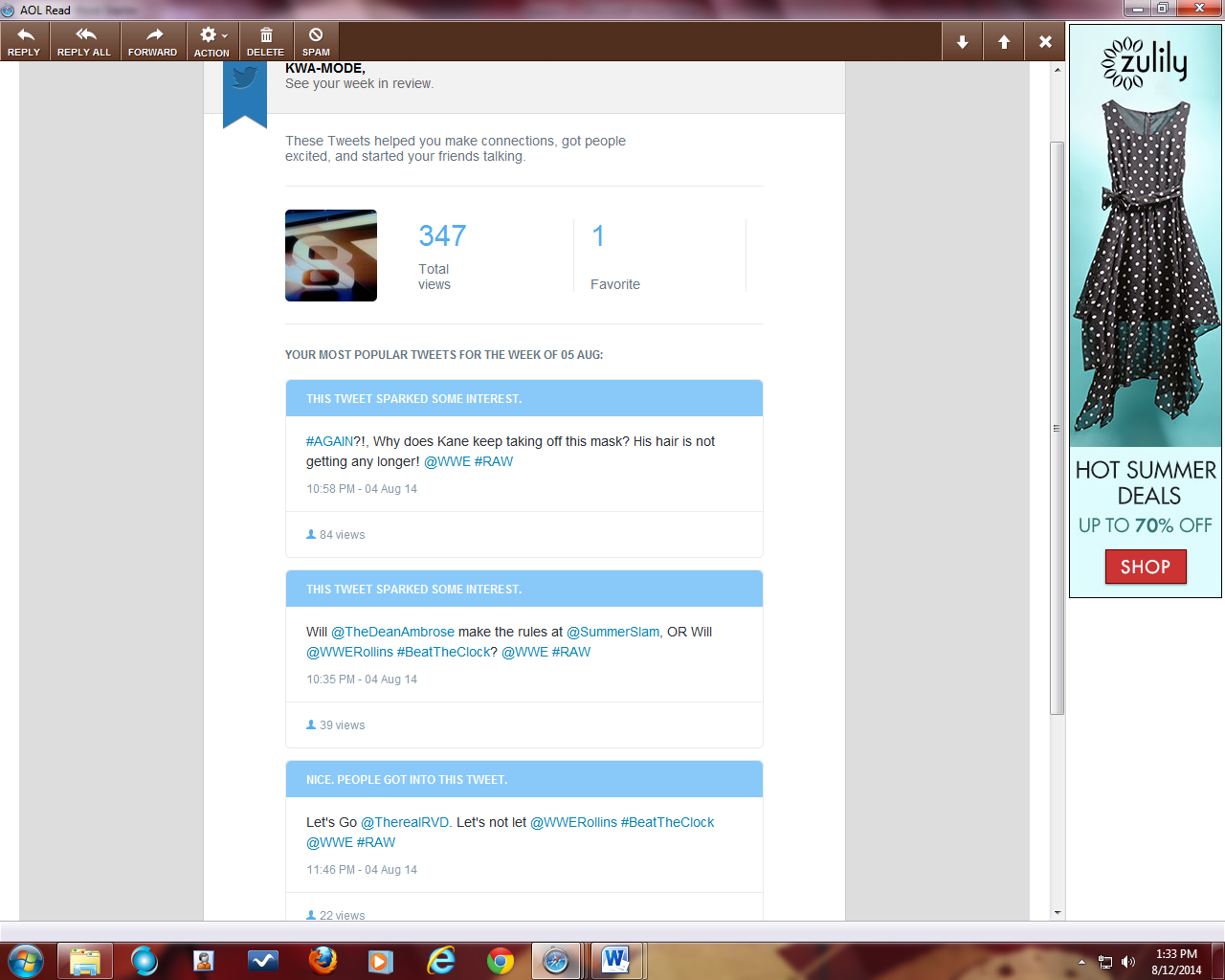Image resolution: width=1225 pixels, height=980 pixels.
Task: Open Windows Explorer from taskbar
Action: coord(85,961)
